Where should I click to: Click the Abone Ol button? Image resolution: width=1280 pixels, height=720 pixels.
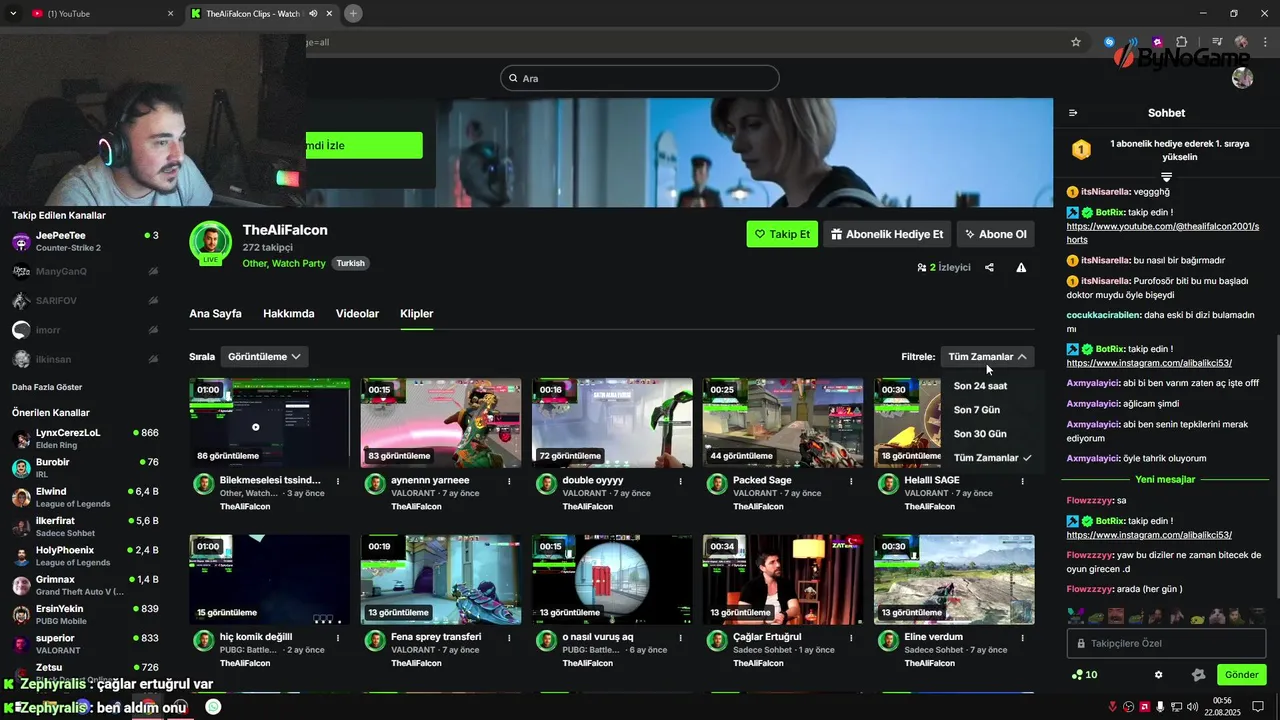click(996, 234)
